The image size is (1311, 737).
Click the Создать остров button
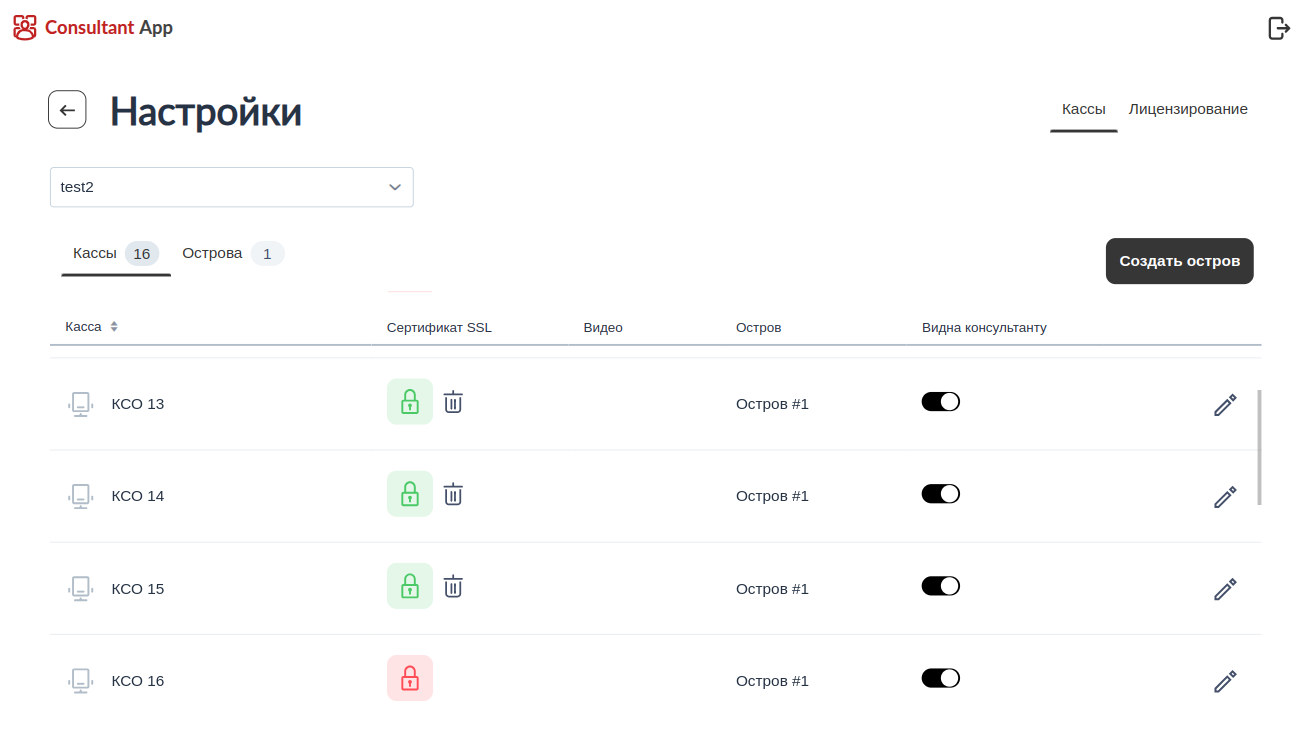[x=1179, y=261]
